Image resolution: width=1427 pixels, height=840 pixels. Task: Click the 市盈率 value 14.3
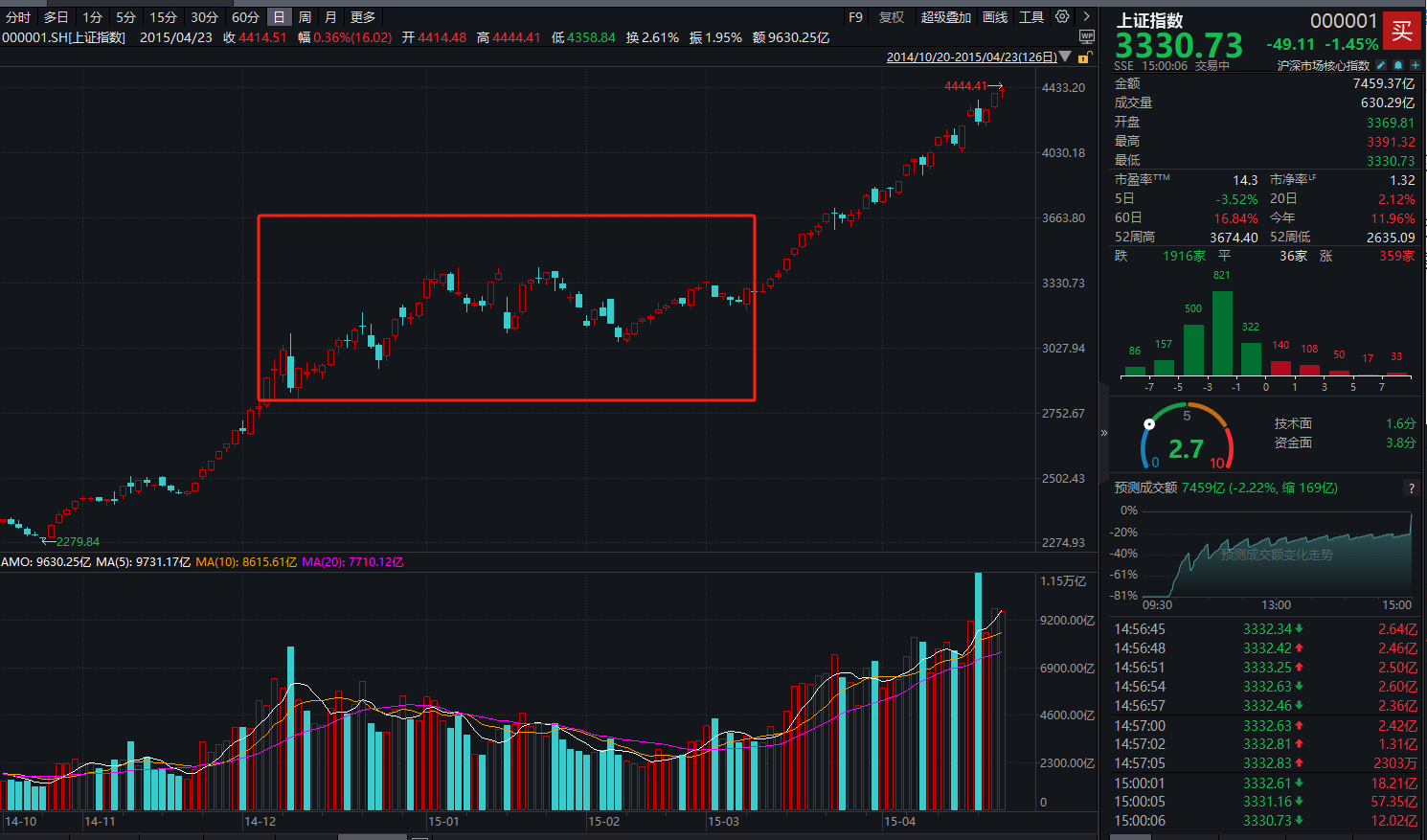pyautogui.click(x=1245, y=180)
